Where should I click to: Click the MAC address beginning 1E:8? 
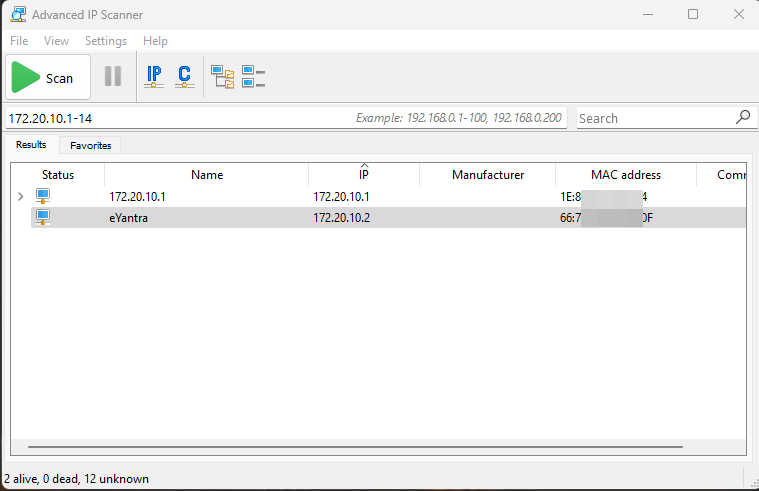604,197
